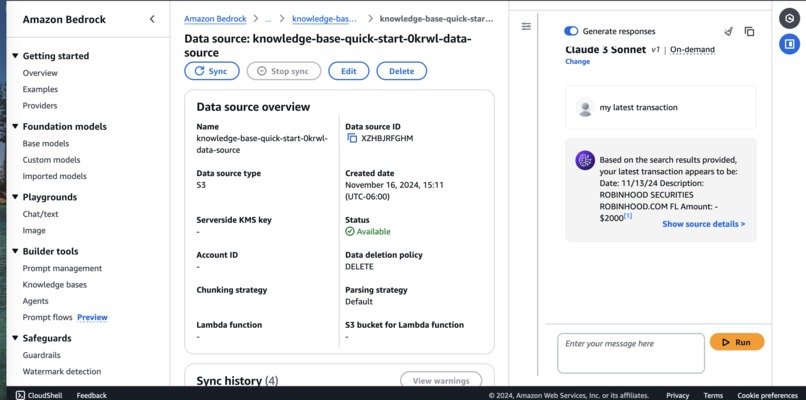Viewport: 806px width, 400px height.
Task: Open Agents in the sidebar
Action: coord(35,301)
